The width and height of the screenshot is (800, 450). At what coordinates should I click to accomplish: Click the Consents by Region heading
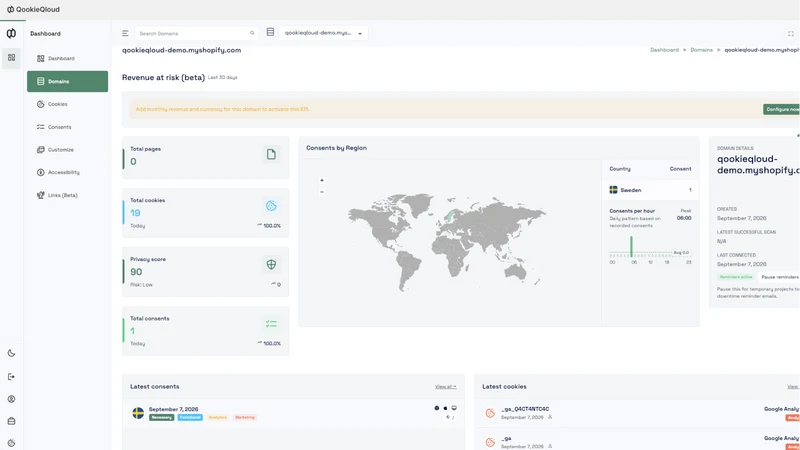click(336, 148)
